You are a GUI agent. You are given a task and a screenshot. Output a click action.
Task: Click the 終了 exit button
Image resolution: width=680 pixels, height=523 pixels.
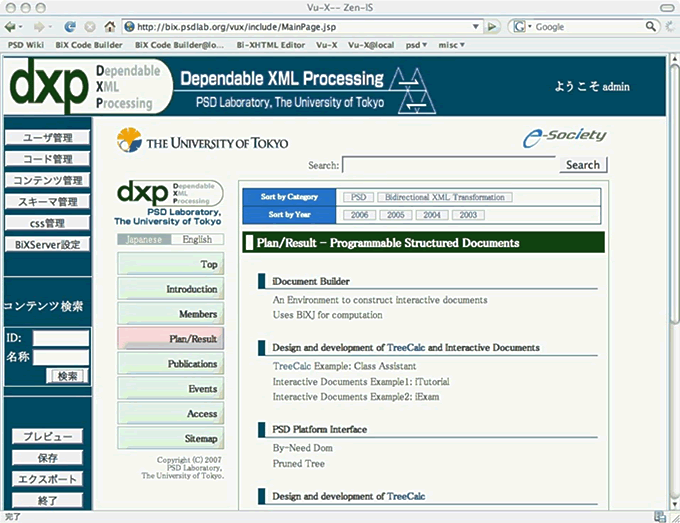(47, 500)
